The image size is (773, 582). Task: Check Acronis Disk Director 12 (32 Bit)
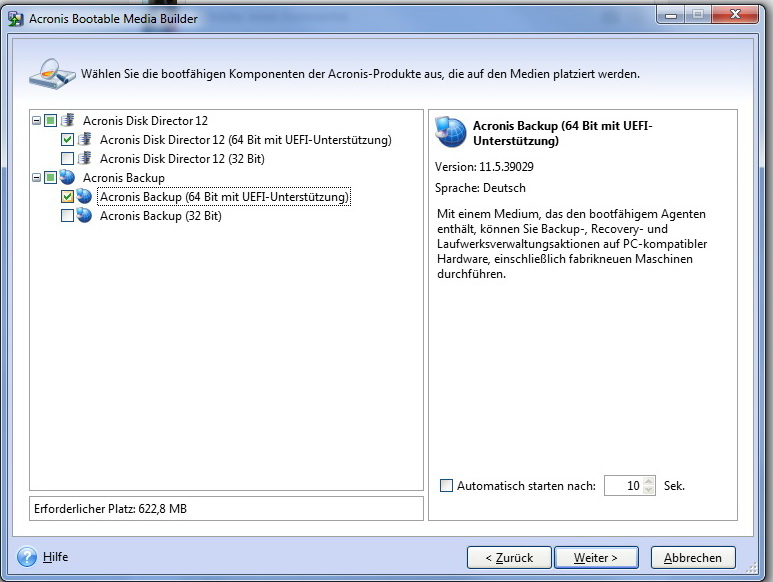68,159
